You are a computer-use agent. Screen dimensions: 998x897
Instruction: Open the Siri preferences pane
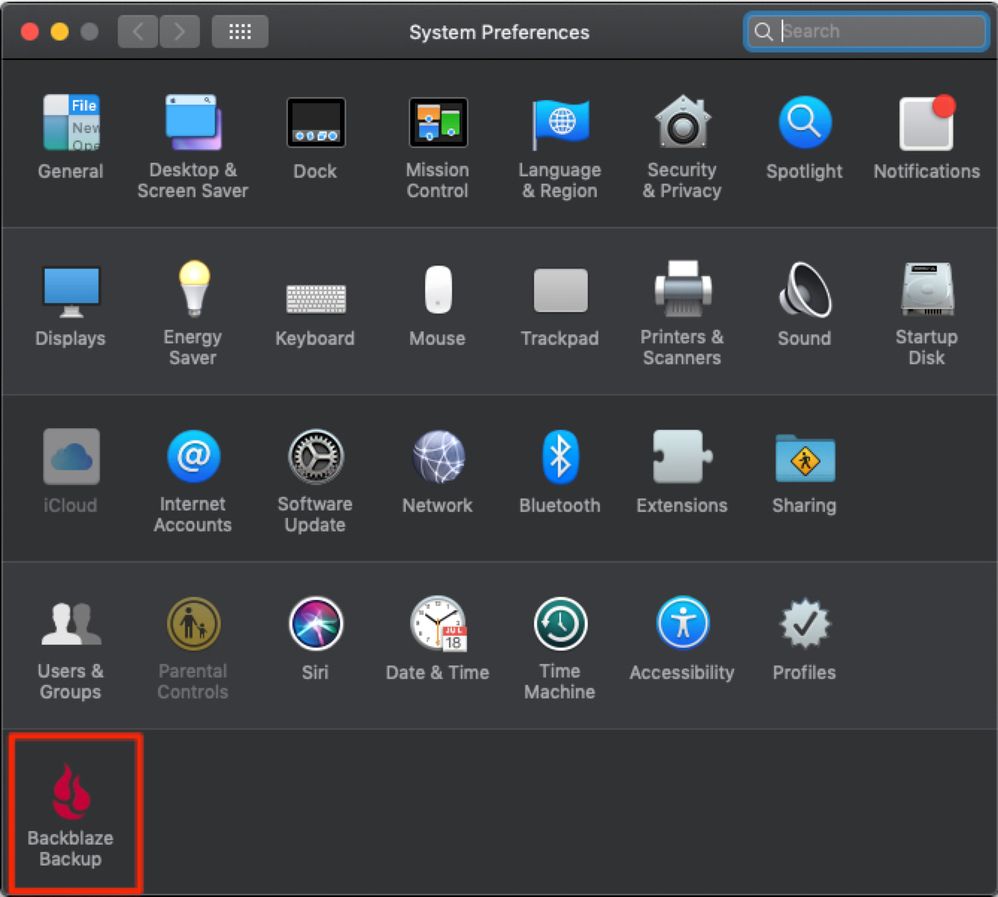coord(315,625)
